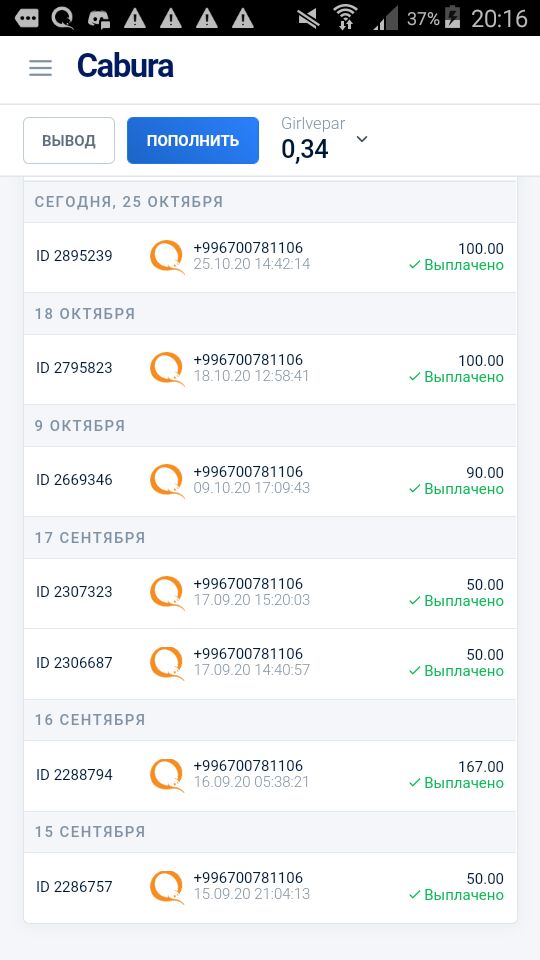Click the QIWI icon for ID 2795823
The height and width of the screenshot is (960, 540).
(167, 369)
